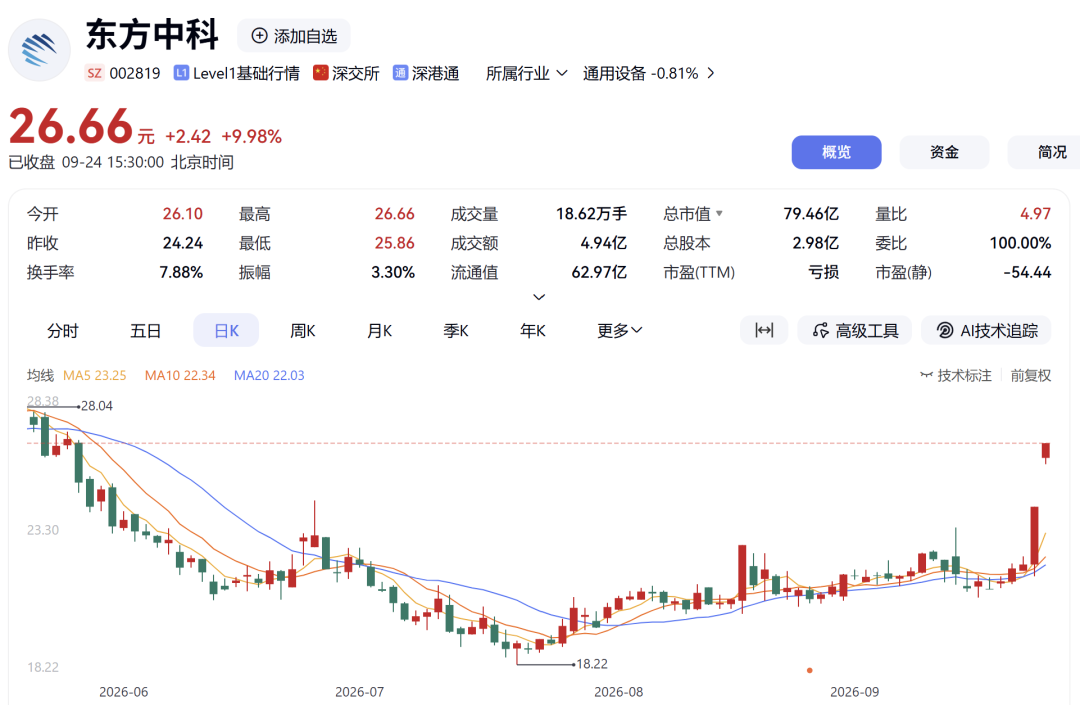Open AI技术追踪 feature
Viewport: 1080px width, 705px height.
(x=986, y=330)
